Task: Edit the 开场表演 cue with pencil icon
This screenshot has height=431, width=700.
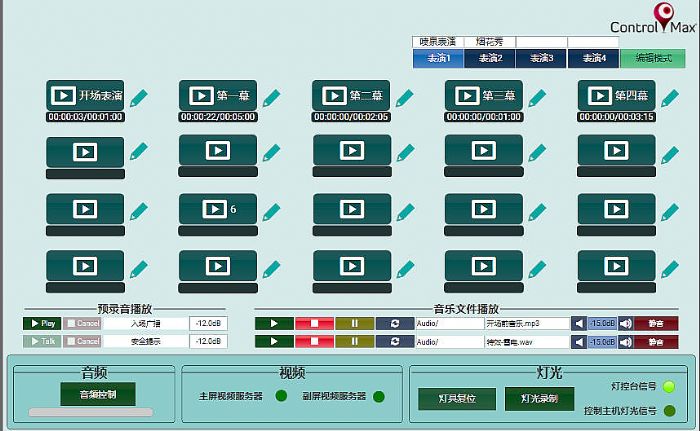Action: pyautogui.click(x=139, y=98)
